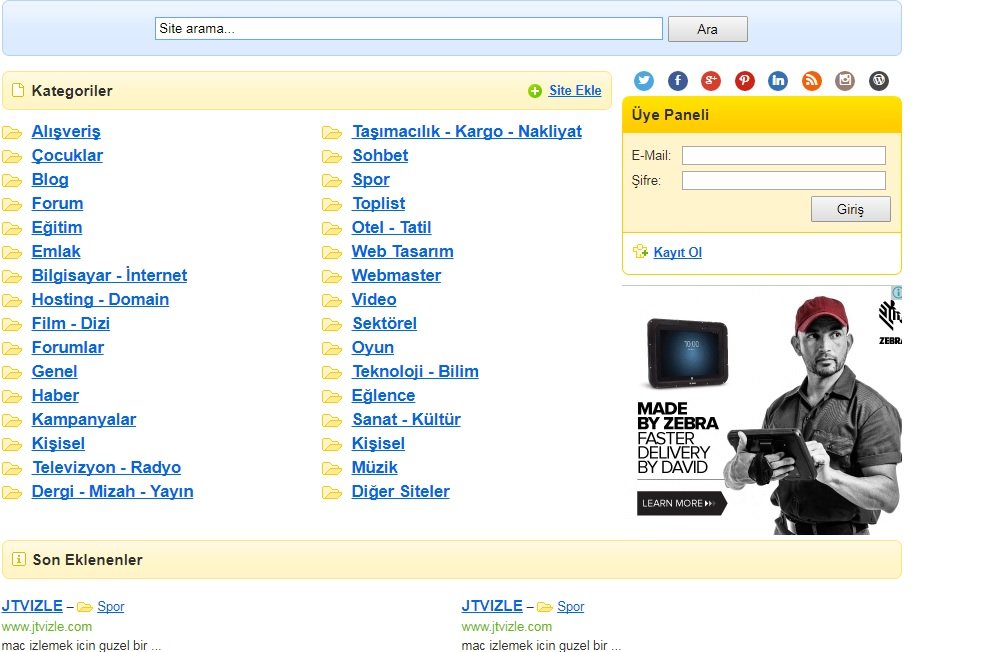Click the folder icon beside Webmaster
The width and height of the screenshot is (983, 652).
pyautogui.click(x=332, y=276)
